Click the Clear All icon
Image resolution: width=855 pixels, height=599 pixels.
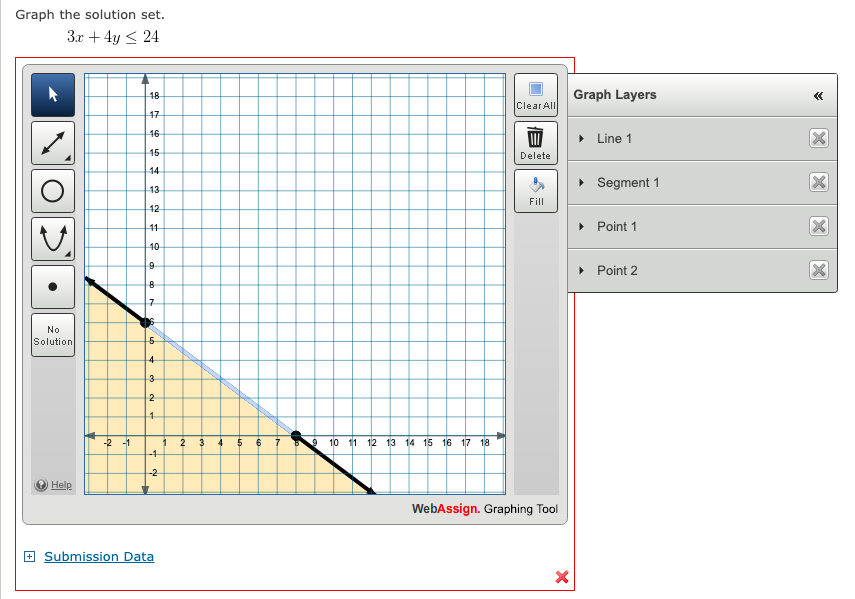(535, 93)
